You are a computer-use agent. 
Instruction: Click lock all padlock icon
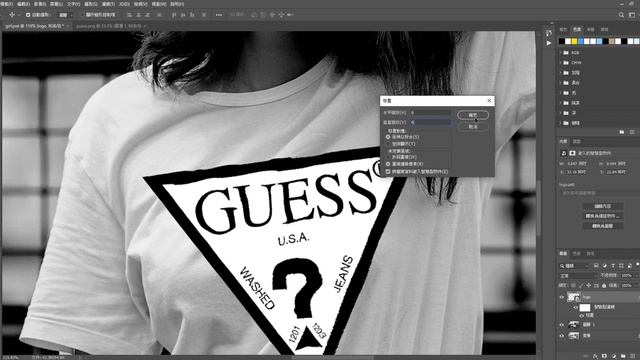tap(604, 285)
